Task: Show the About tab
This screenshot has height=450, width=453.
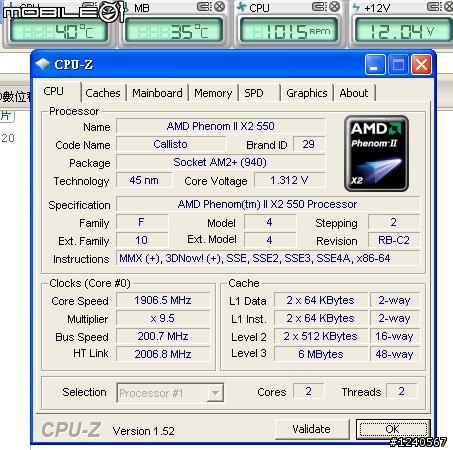Action: [x=354, y=93]
